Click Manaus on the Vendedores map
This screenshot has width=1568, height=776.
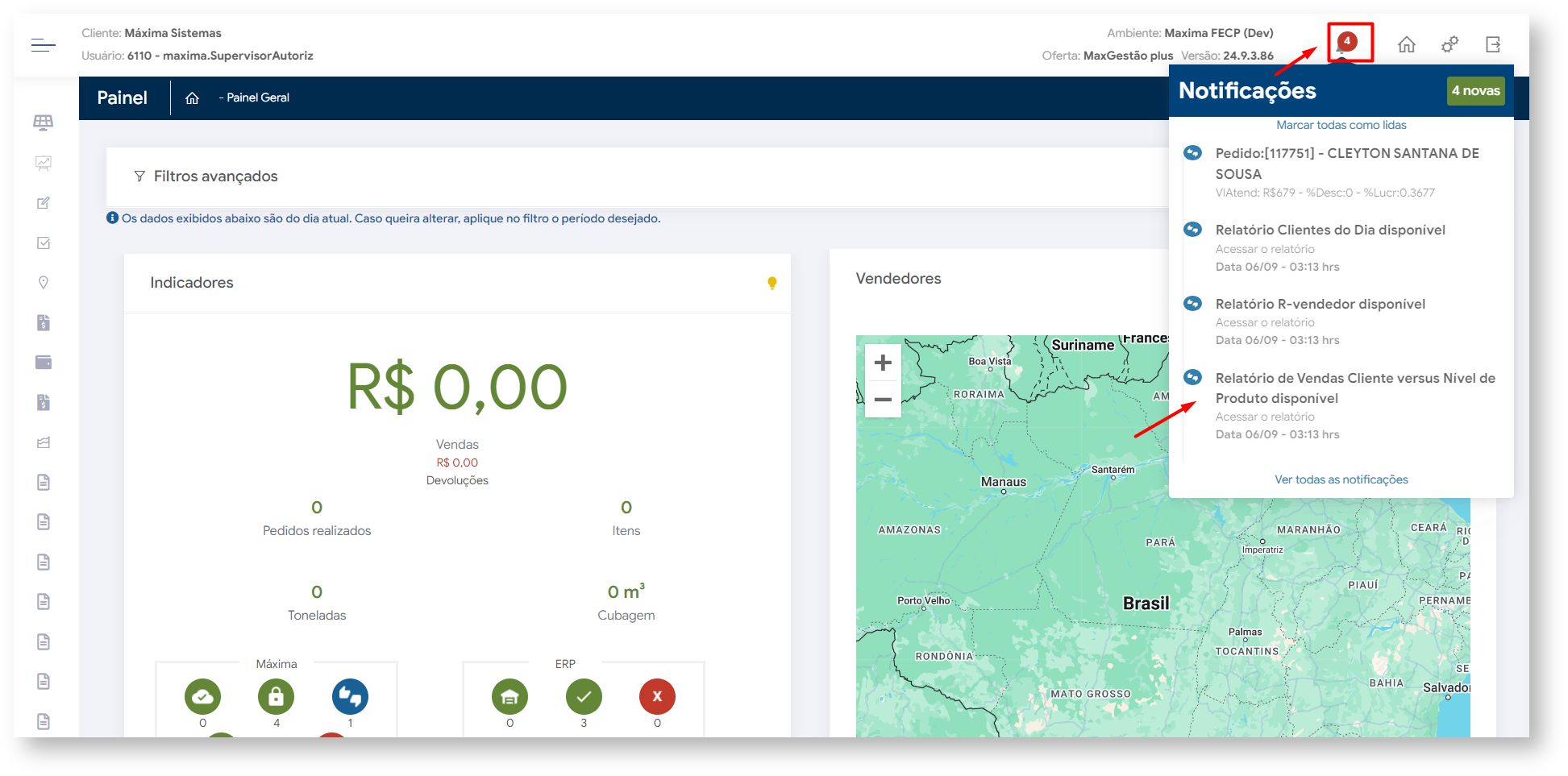pyautogui.click(x=1003, y=483)
